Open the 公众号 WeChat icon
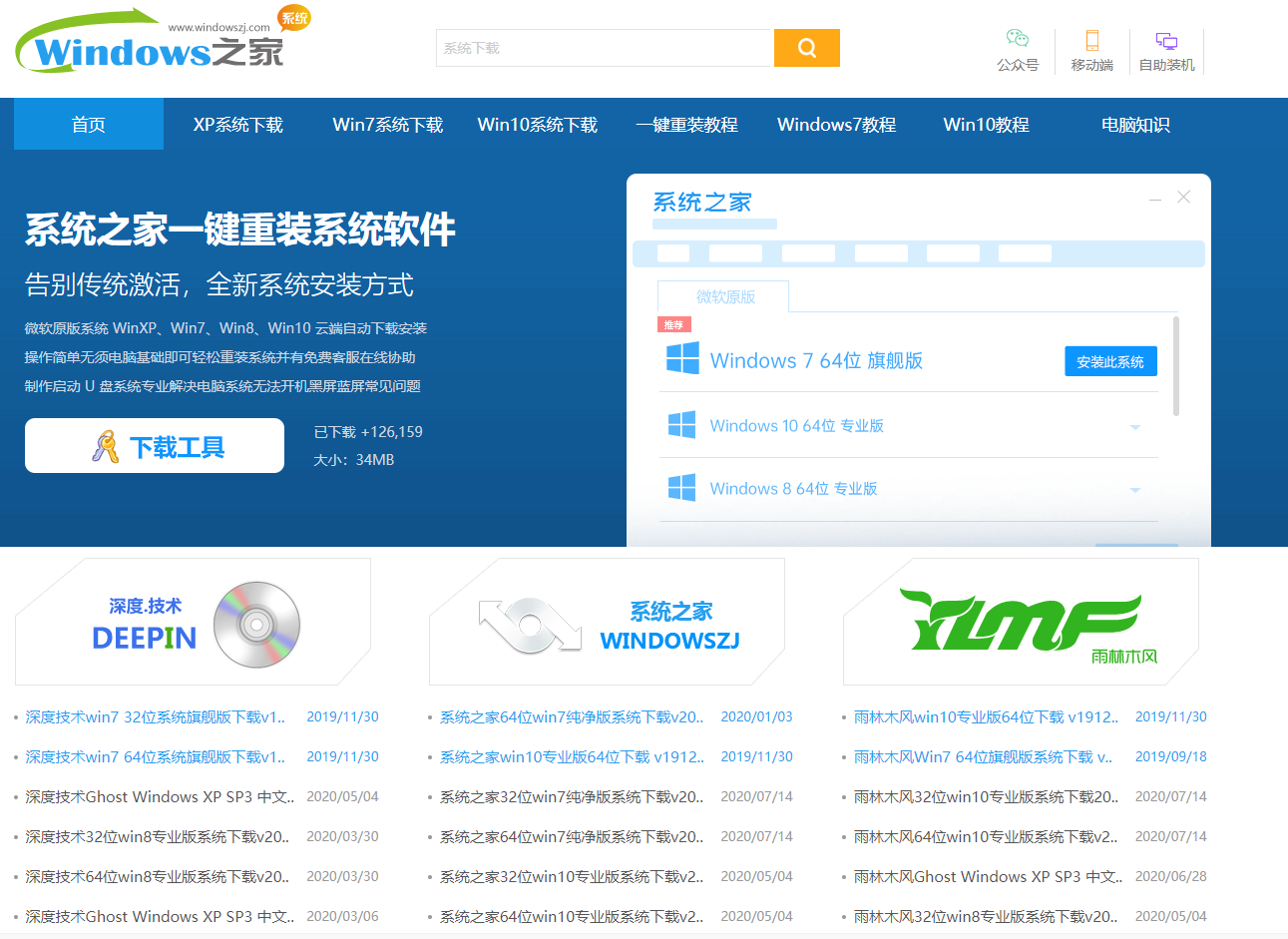The width and height of the screenshot is (1288, 939). coord(1018,39)
